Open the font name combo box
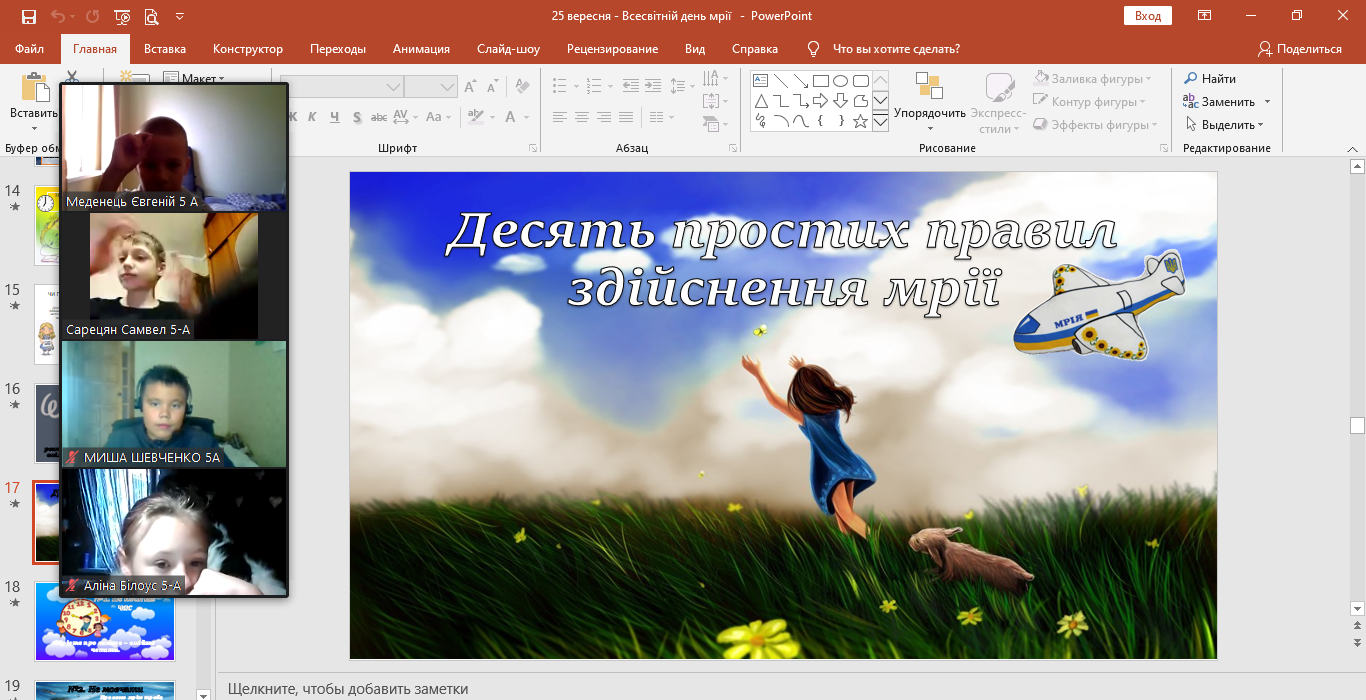This screenshot has width=1366, height=700. click(x=391, y=87)
